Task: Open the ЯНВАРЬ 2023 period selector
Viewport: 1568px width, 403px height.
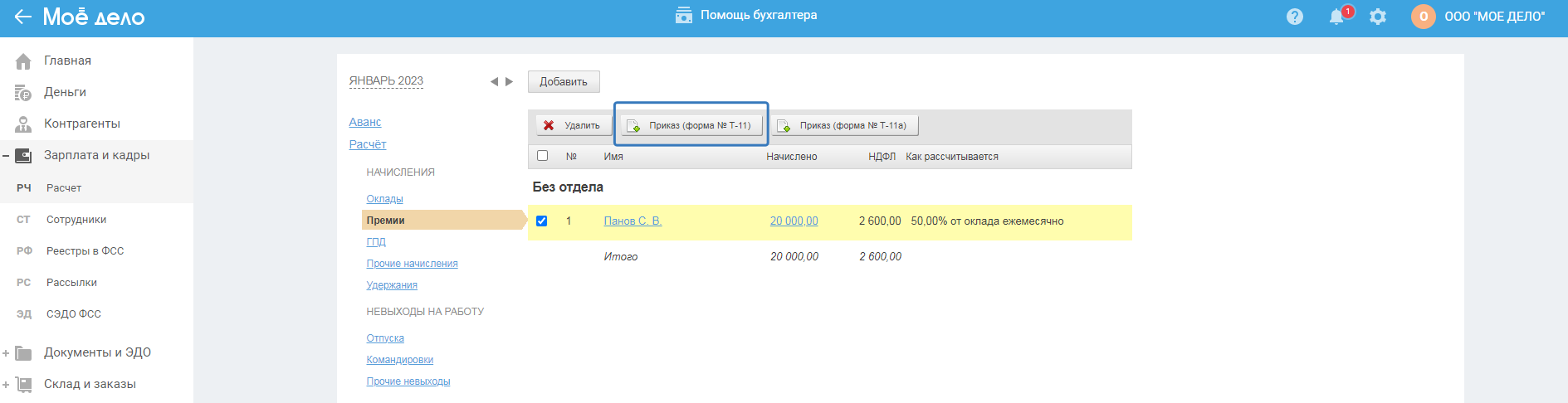Action: [386, 81]
